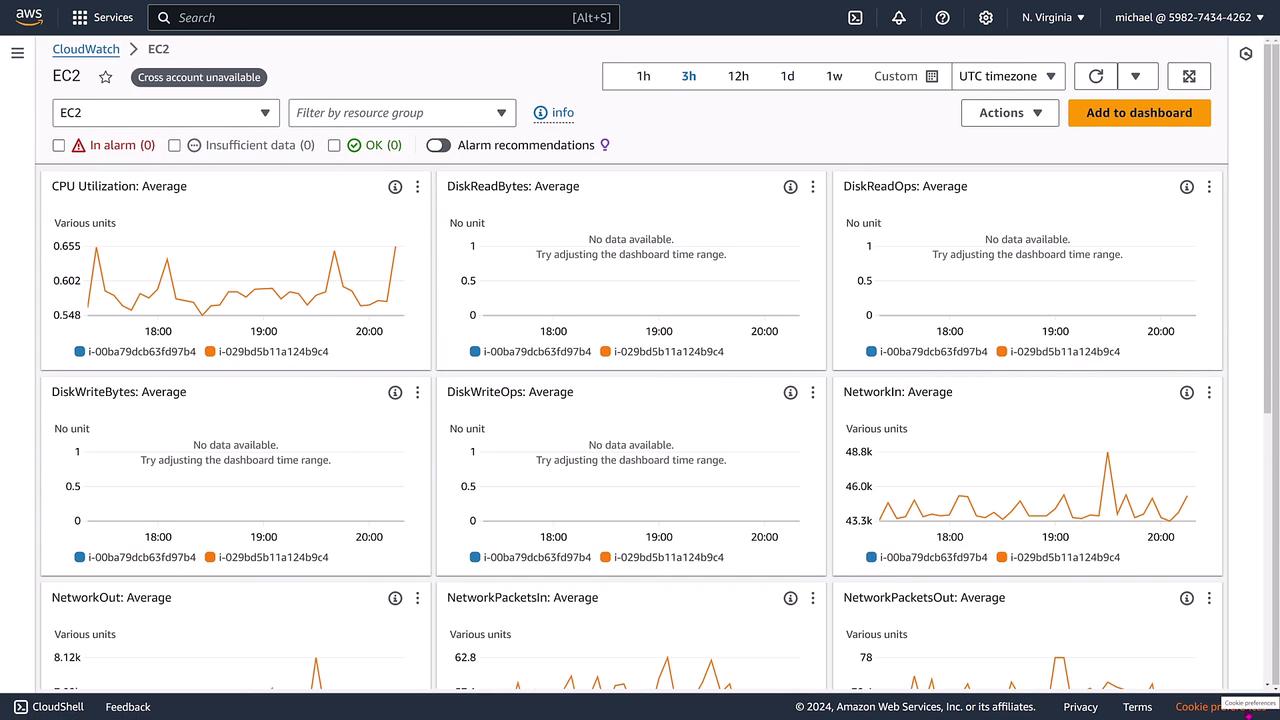Screen dimensions: 1280x720
Task: Click the orange i-029bd5b11a124b9c4 legend swatch in CPU Utilization
Action: tap(210, 352)
